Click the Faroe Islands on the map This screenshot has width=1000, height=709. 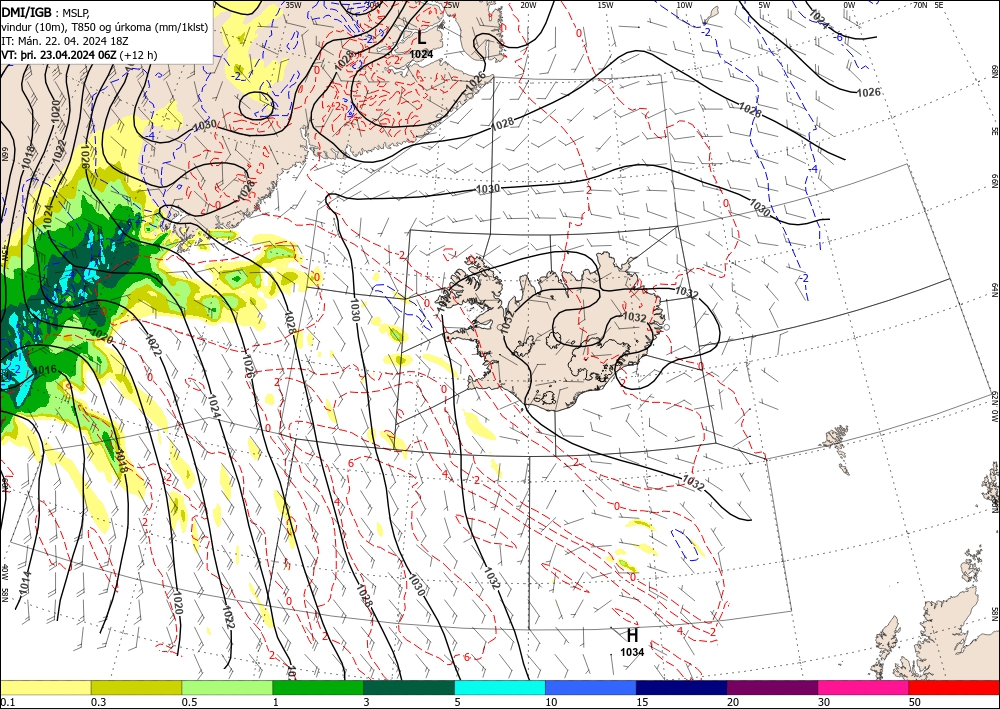pyautogui.click(x=836, y=437)
